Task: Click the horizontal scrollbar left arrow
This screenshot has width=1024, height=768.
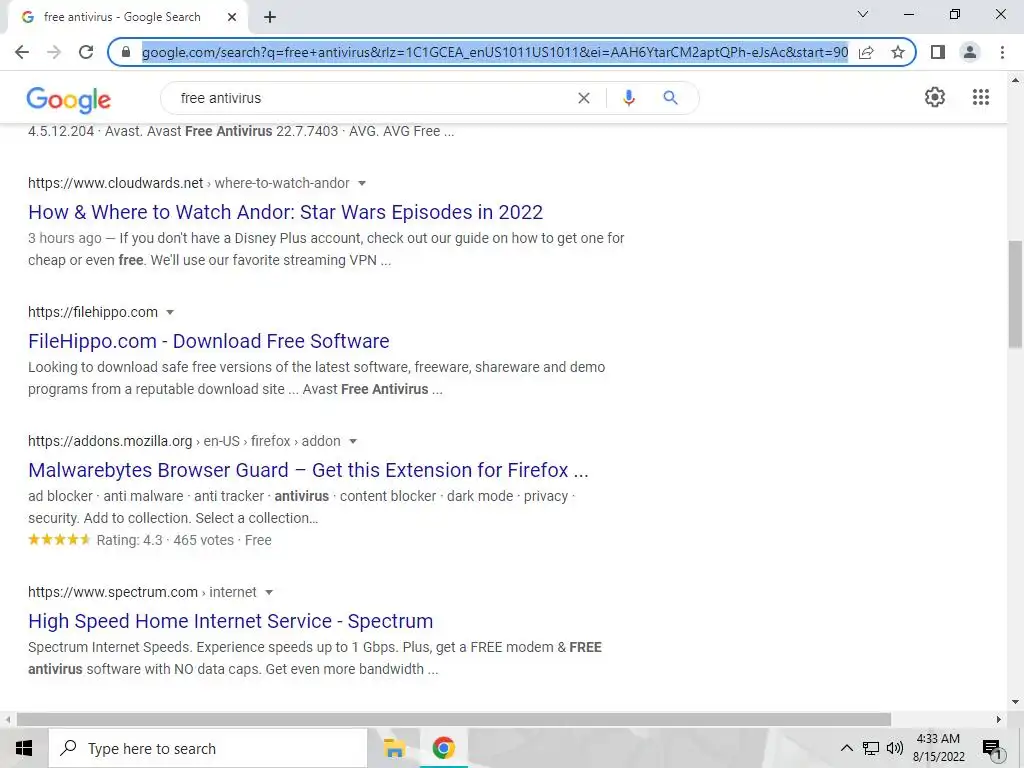Action: click(7, 719)
